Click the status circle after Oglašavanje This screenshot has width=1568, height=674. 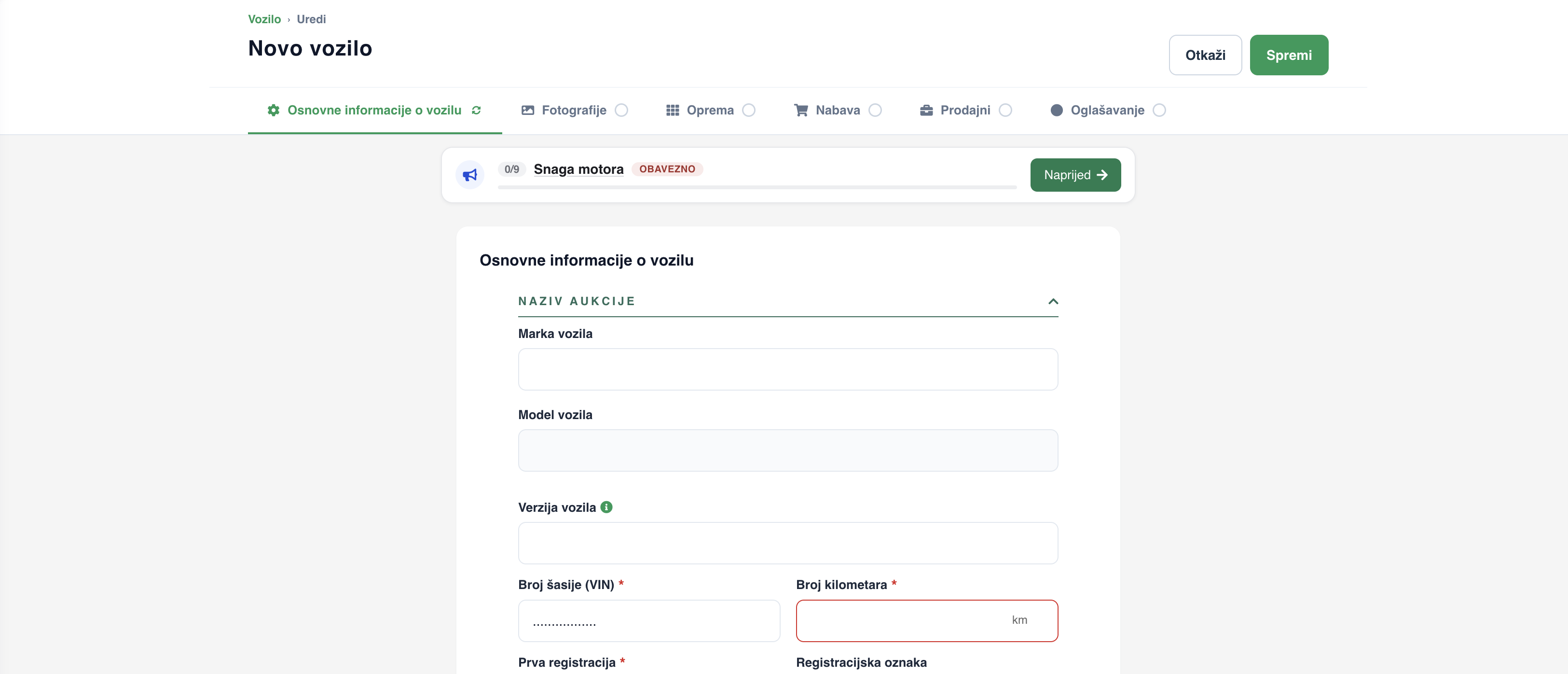1159,110
